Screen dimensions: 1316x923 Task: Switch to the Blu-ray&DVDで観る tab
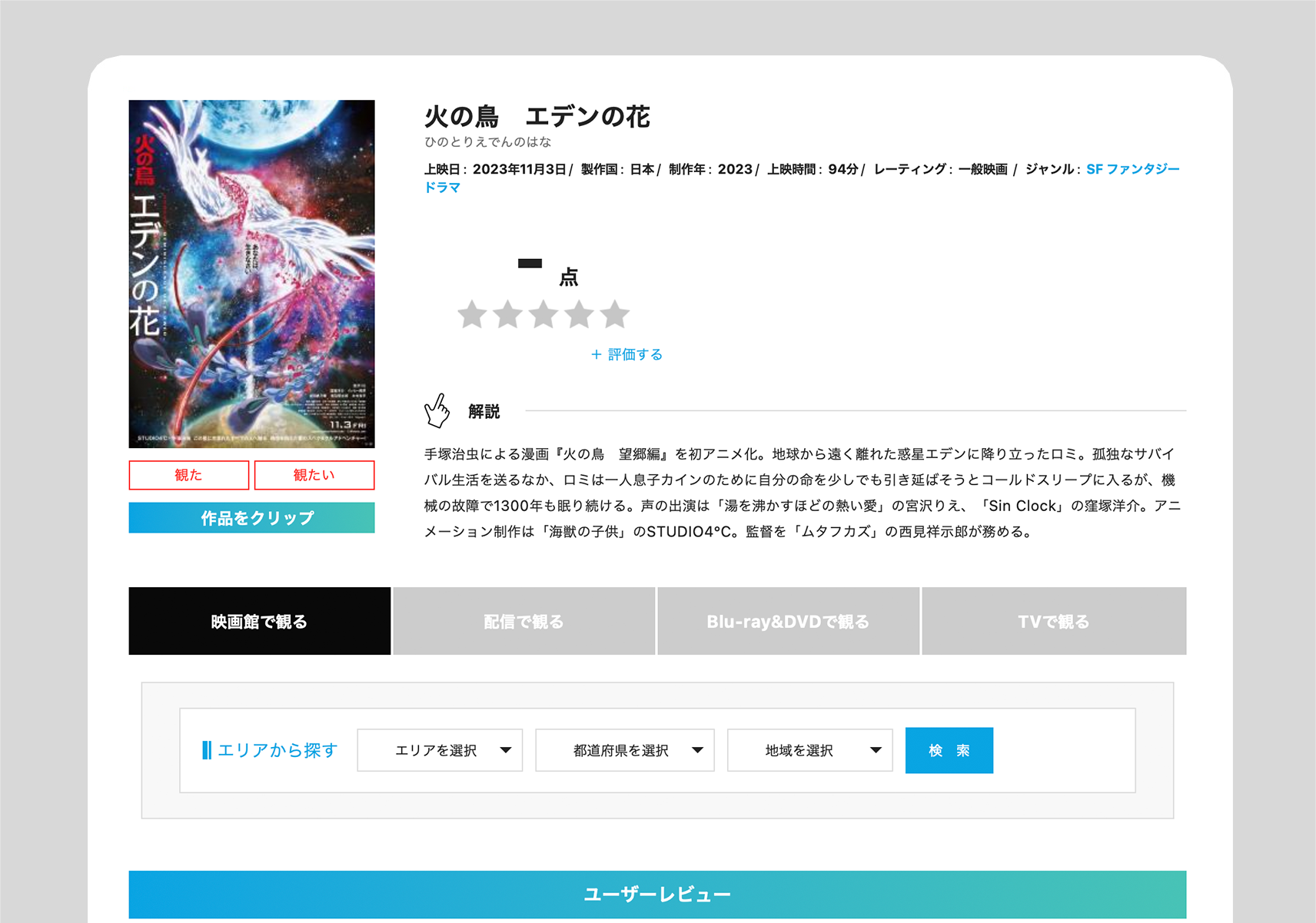(x=789, y=621)
